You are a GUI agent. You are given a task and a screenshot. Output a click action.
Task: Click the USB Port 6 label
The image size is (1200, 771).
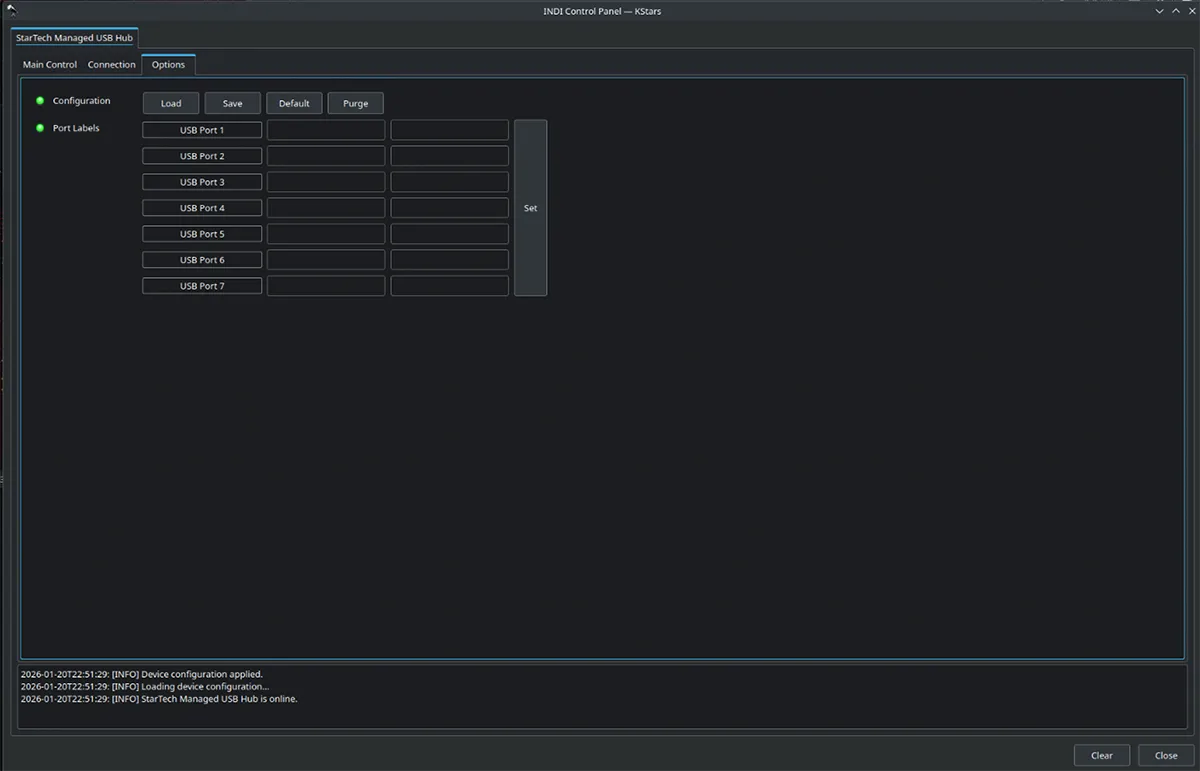(x=202, y=260)
